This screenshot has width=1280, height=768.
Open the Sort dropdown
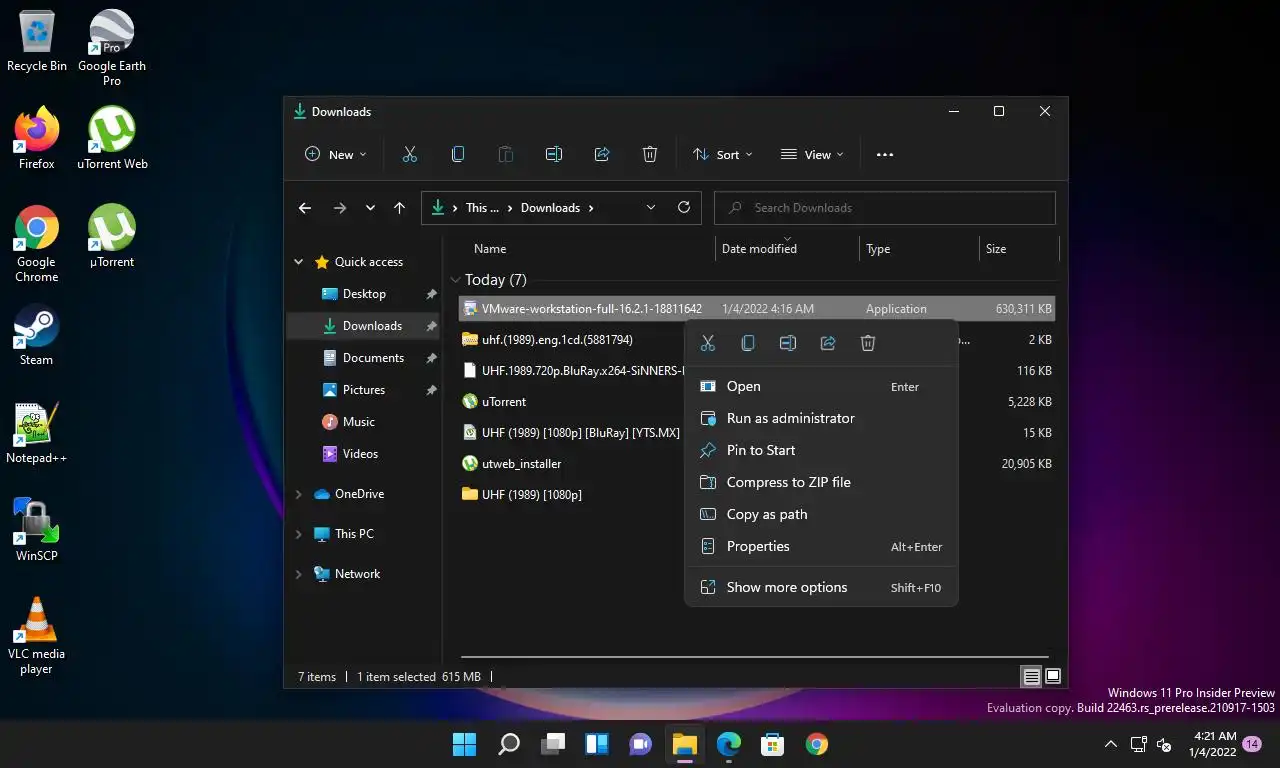point(723,154)
